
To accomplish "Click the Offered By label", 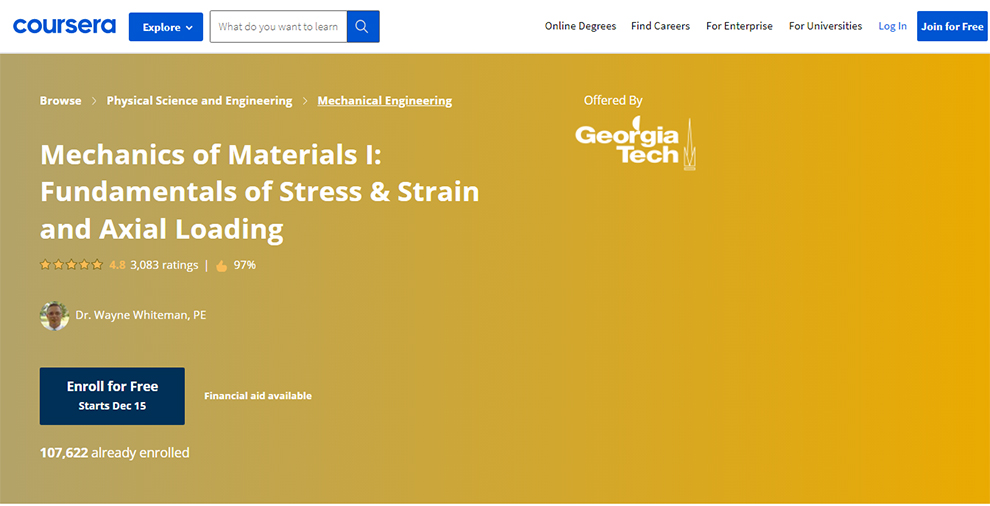I will [613, 100].
